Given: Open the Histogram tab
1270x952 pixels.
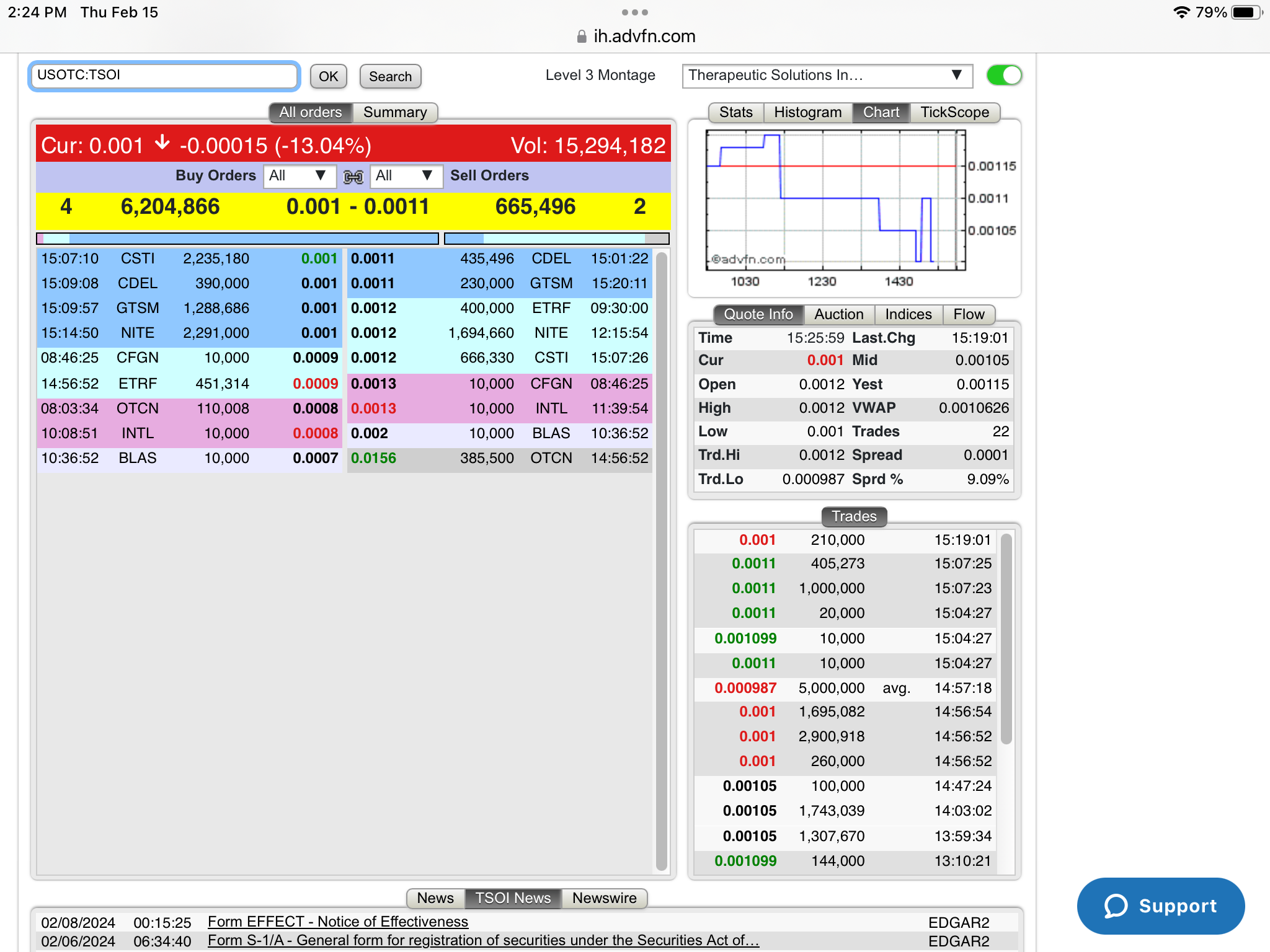Looking at the screenshot, I should tap(808, 112).
